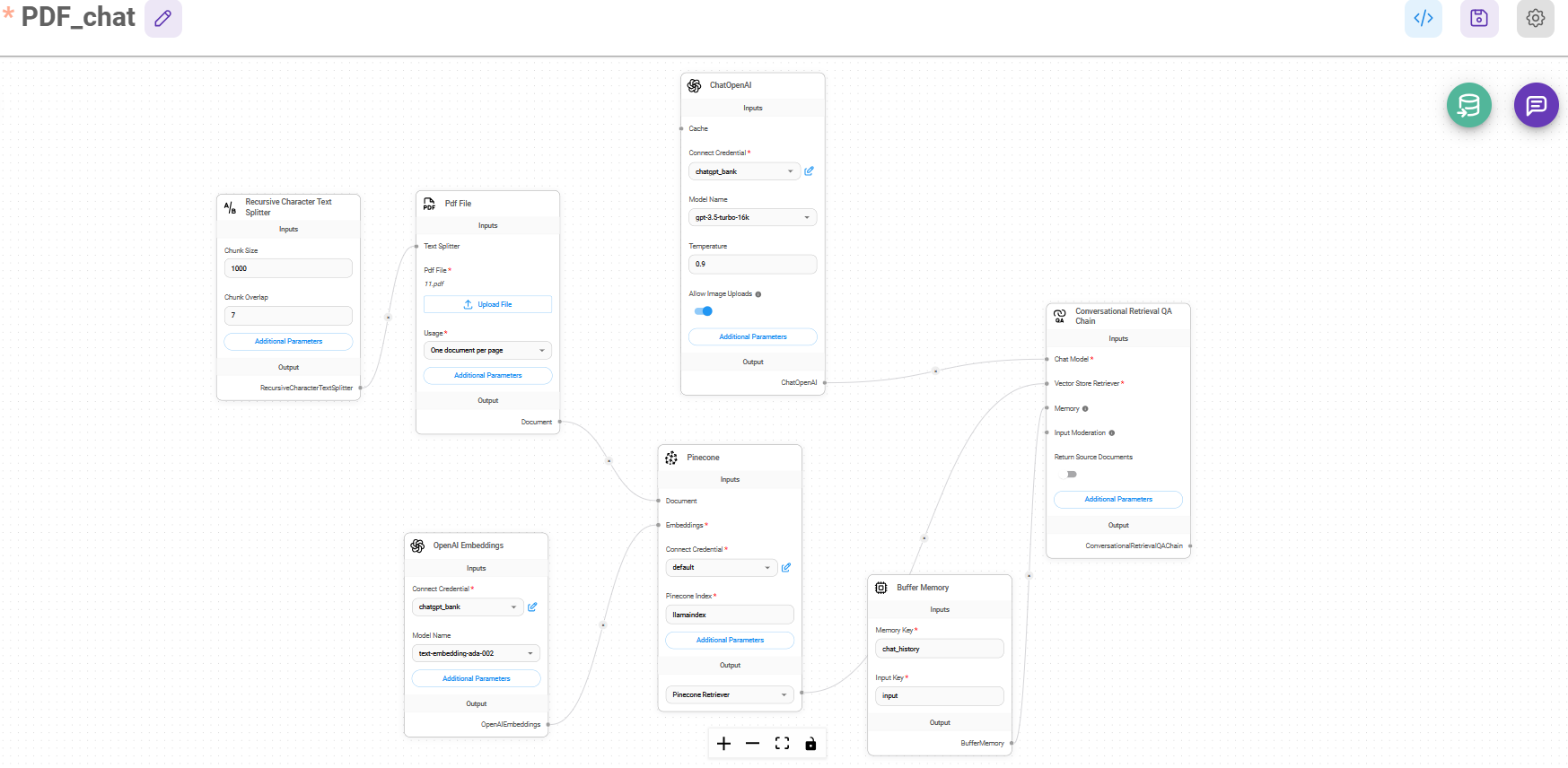Click the PDF_chat flow title
The height and width of the screenshot is (768, 1568).
point(78,17)
